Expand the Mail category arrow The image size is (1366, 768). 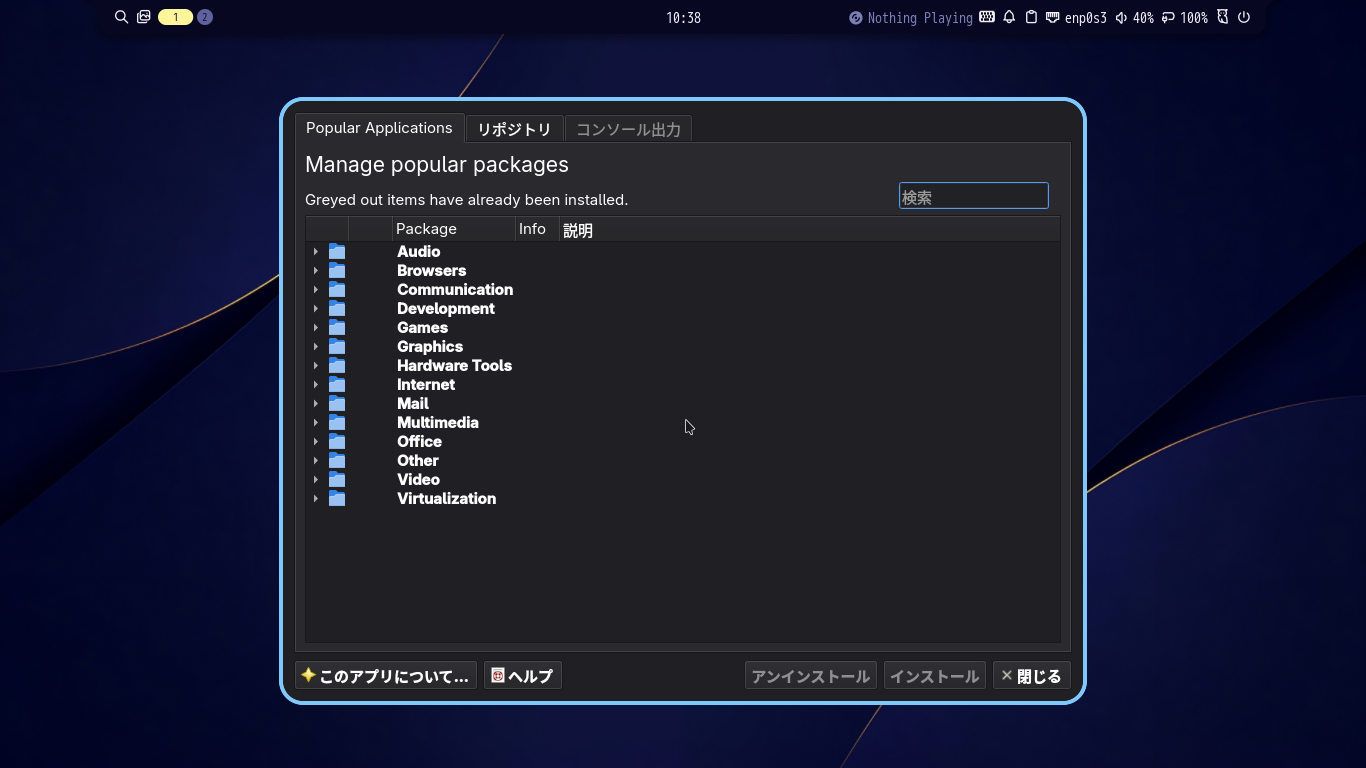pyautogui.click(x=316, y=404)
